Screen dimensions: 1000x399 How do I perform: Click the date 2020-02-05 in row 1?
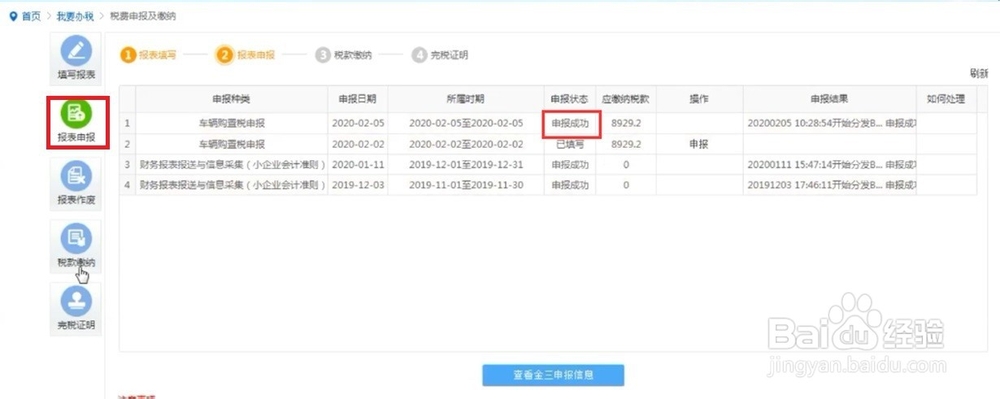(x=358, y=124)
